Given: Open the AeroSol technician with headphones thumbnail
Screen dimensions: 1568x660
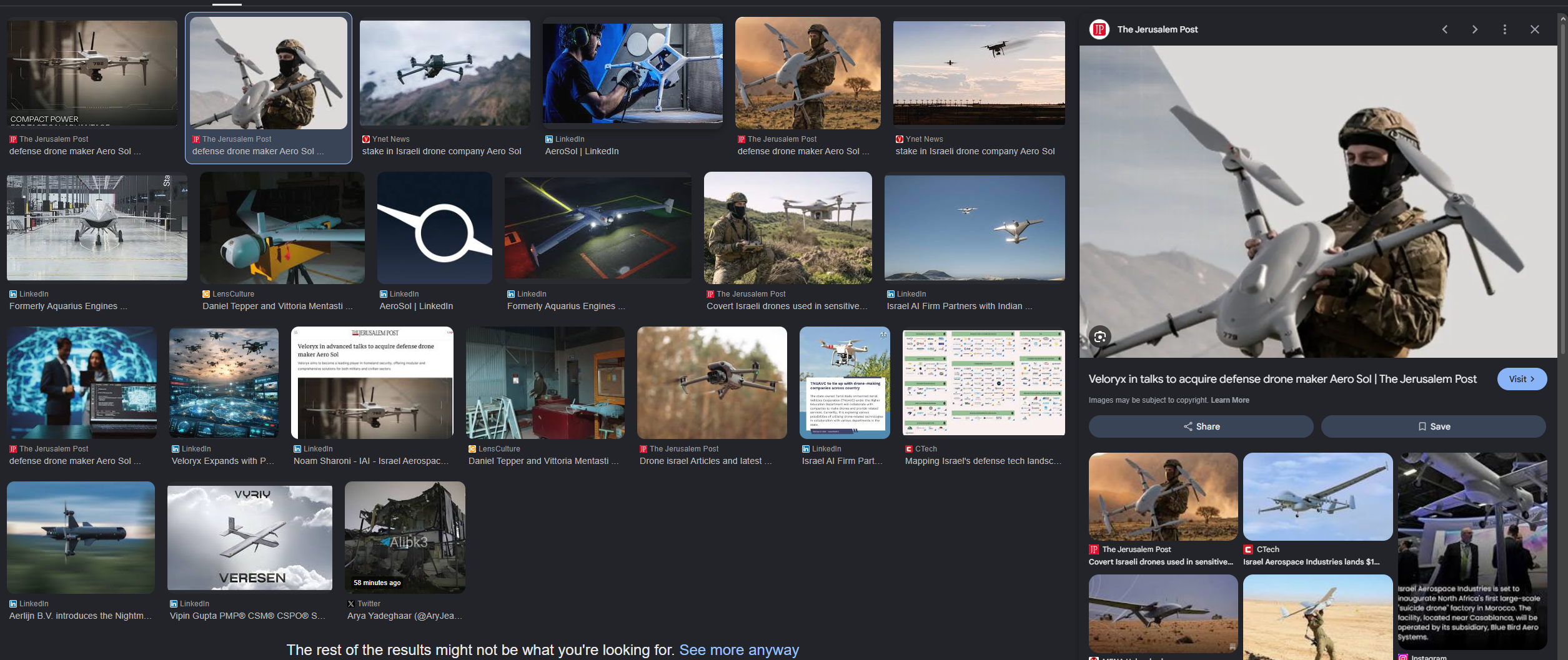Looking at the screenshot, I should coord(633,73).
